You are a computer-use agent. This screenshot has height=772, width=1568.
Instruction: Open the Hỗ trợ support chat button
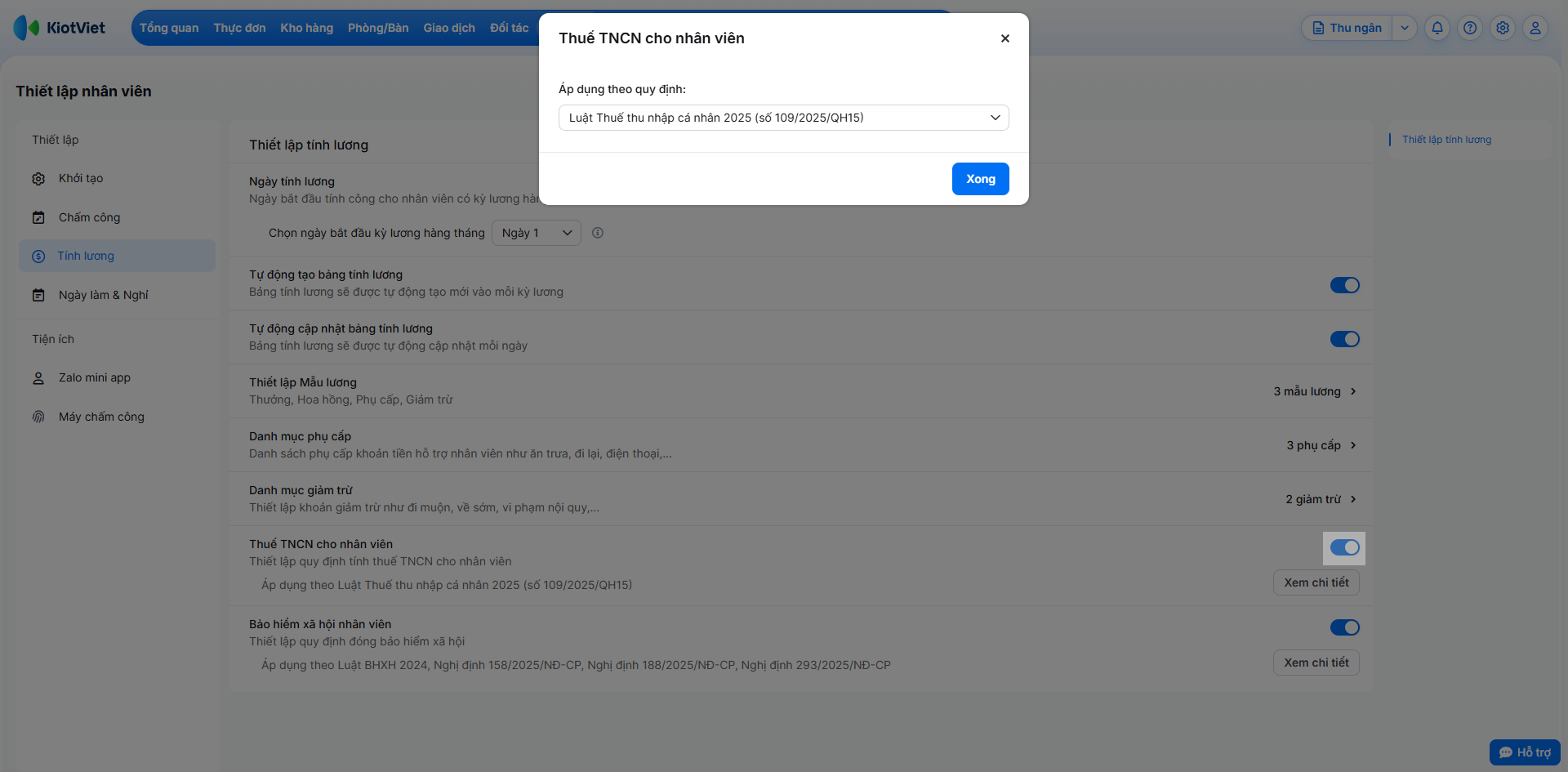(x=1525, y=752)
